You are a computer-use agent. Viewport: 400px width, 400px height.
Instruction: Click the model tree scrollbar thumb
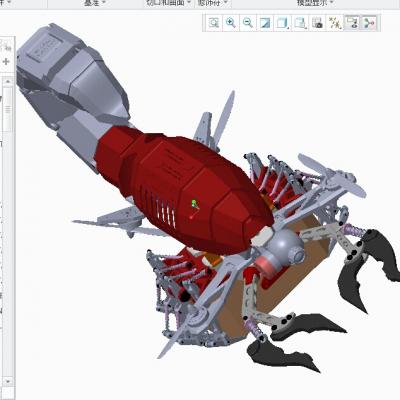tap(8, 109)
